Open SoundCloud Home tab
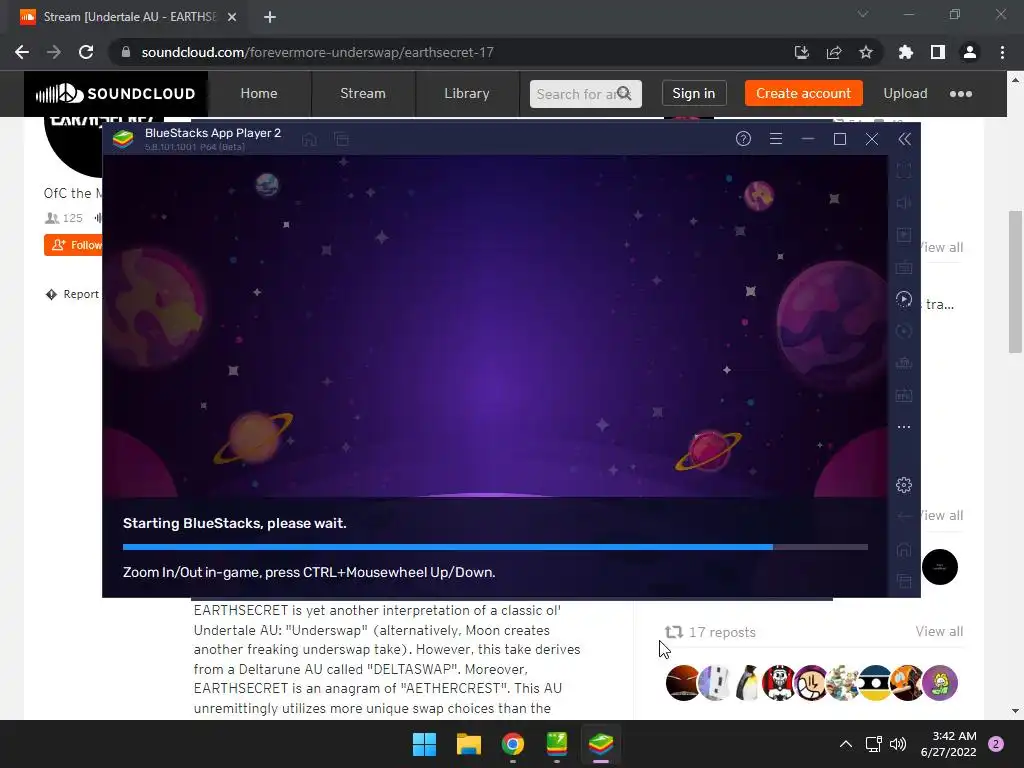The height and width of the screenshot is (768, 1024). click(x=259, y=93)
